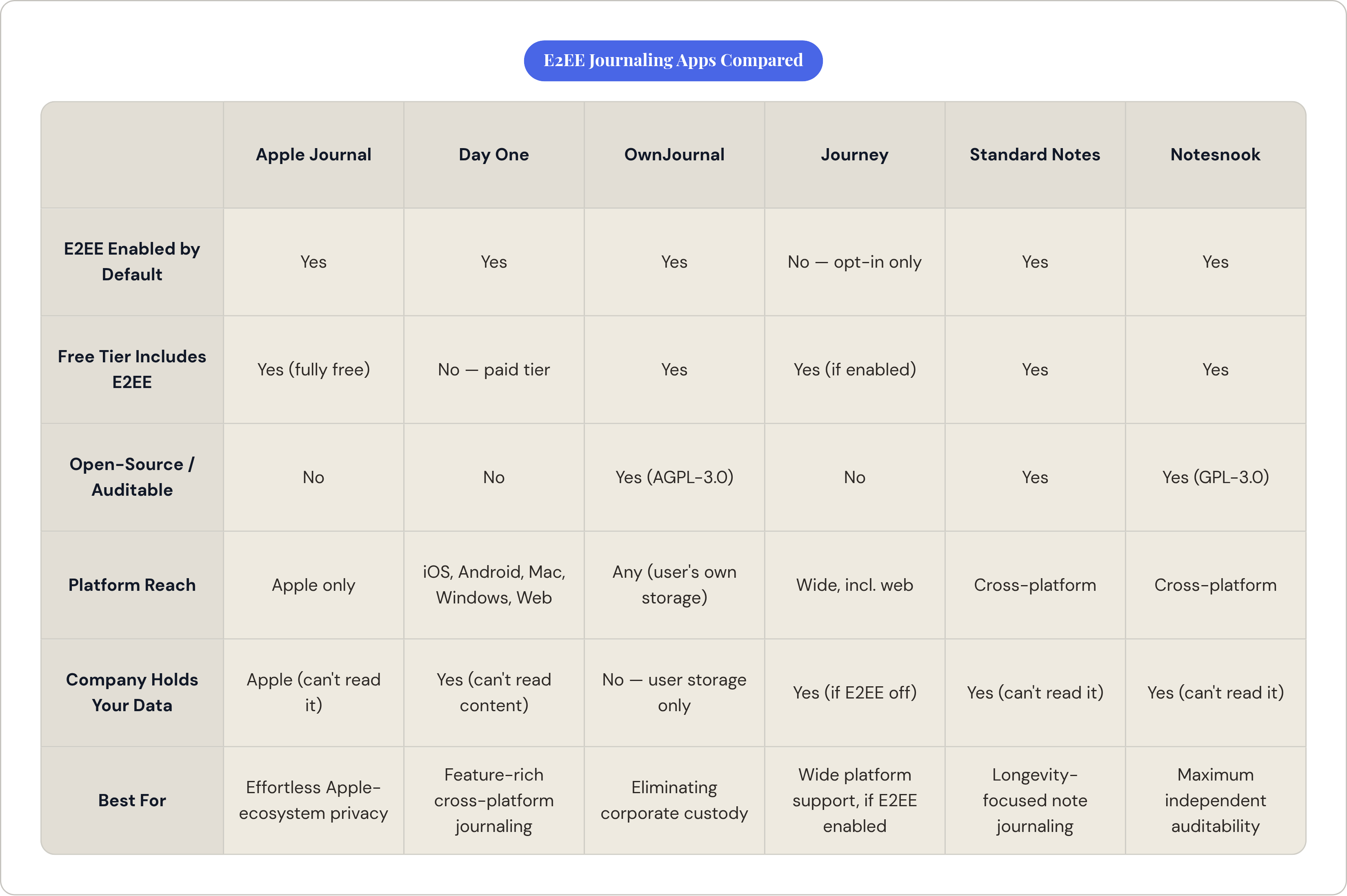Click the E2EE Enabled by Default row label
The height and width of the screenshot is (896, 1347).
point(132,262)
